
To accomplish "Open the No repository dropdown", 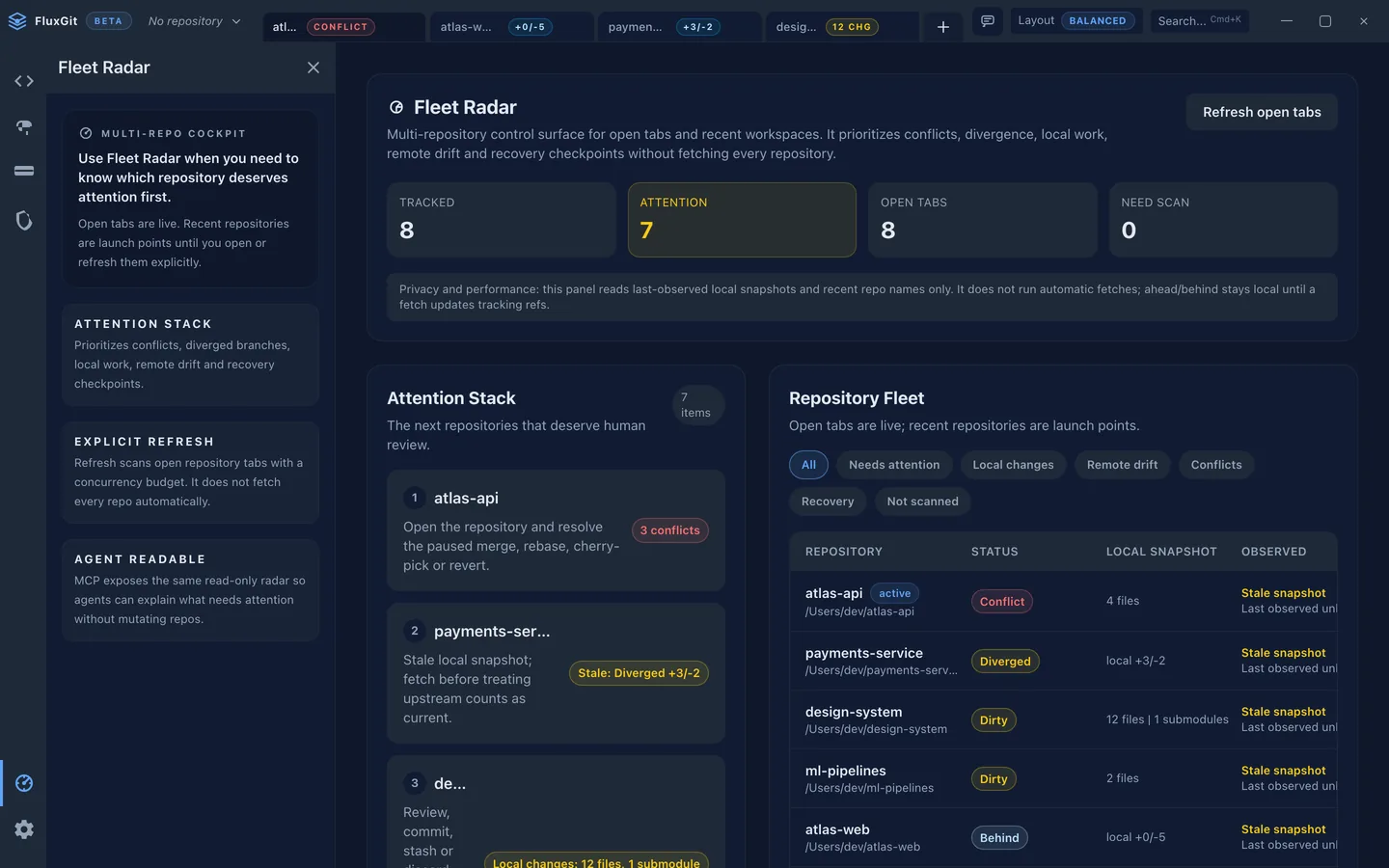I will tap(194, 21).
